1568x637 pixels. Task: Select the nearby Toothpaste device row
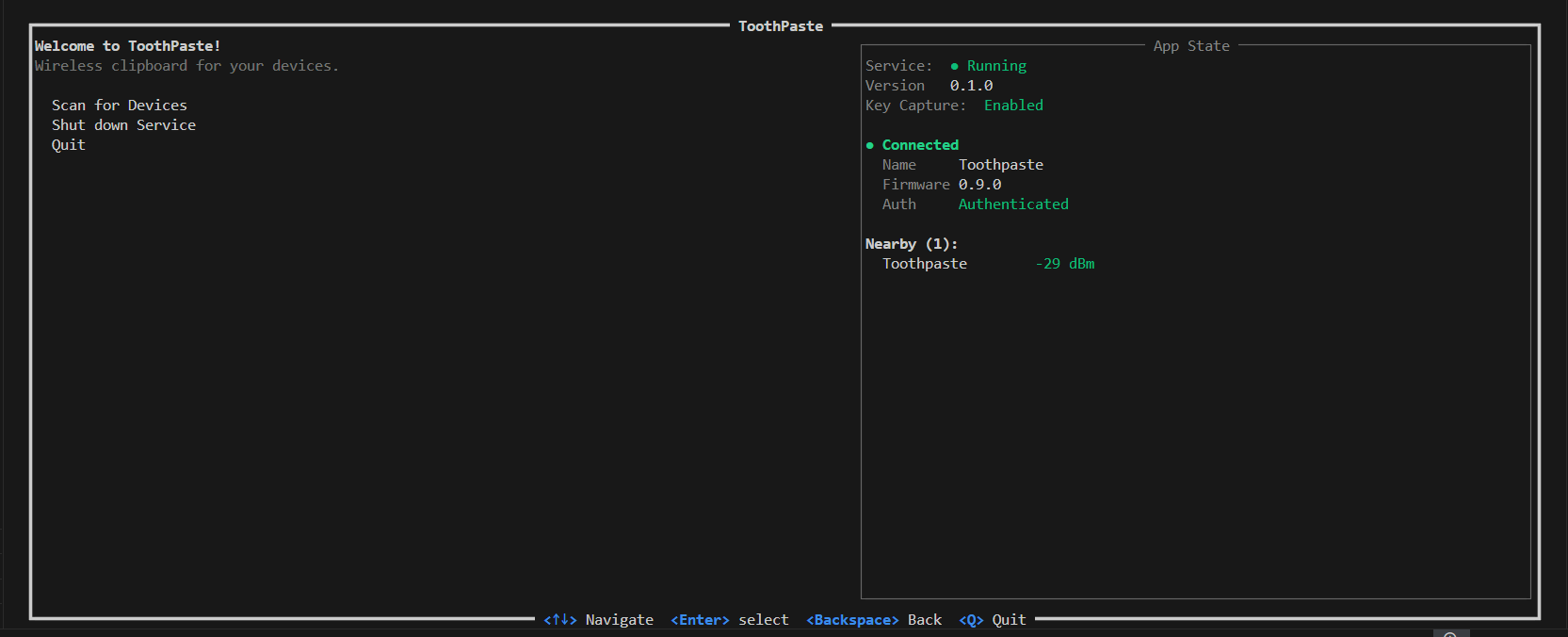pos(988,264)
